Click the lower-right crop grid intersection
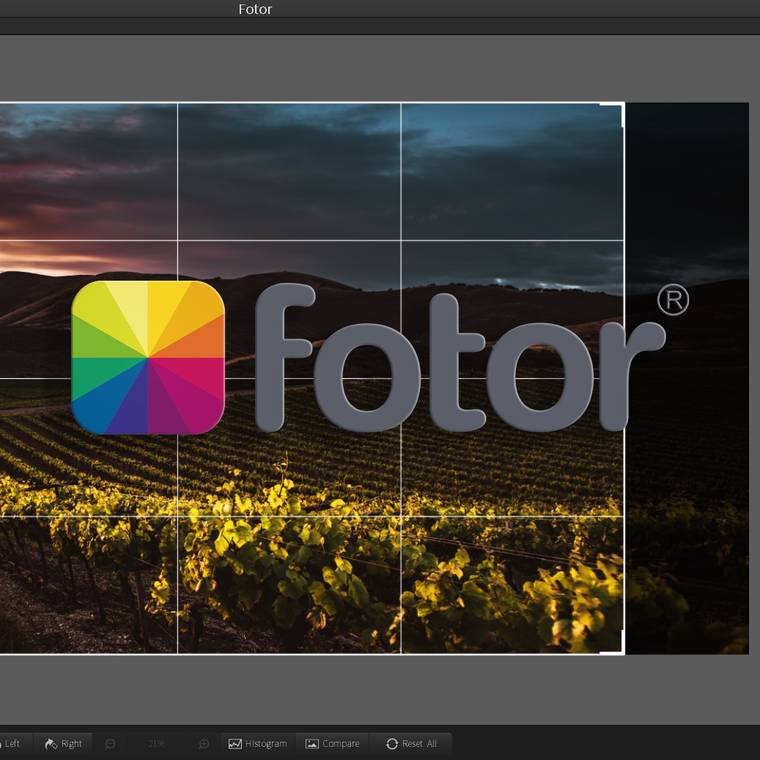 pyautogui.click(x=401, y=516)
